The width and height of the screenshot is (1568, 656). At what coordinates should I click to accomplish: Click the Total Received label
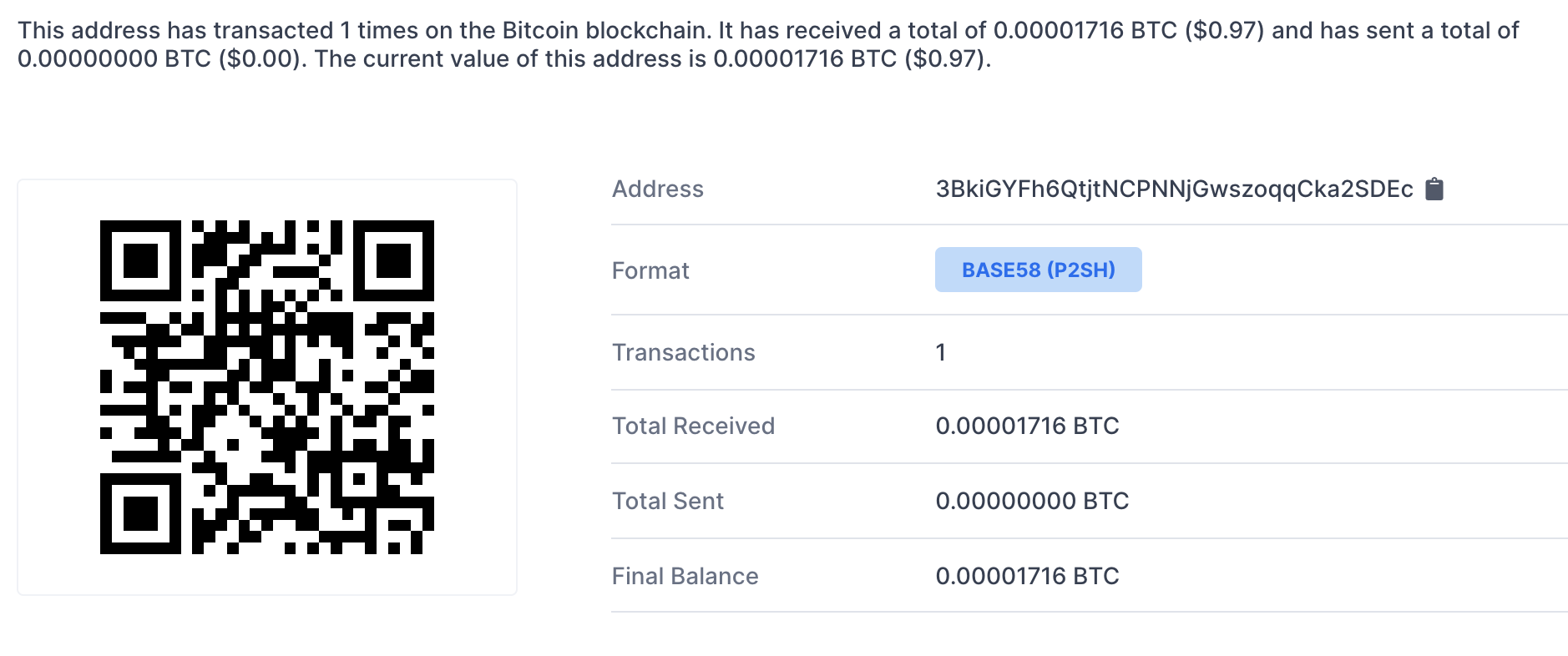[x=693, y=426]
